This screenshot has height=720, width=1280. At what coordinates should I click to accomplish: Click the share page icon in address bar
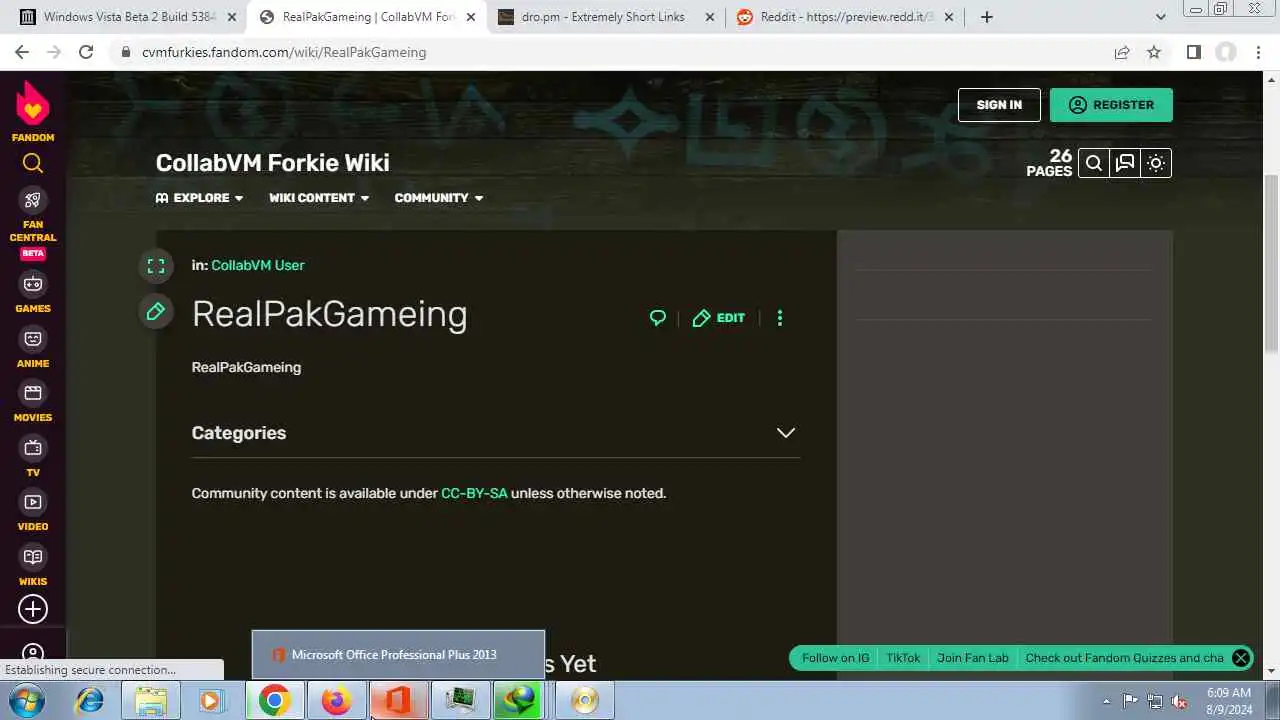[x=1122, y=52]
